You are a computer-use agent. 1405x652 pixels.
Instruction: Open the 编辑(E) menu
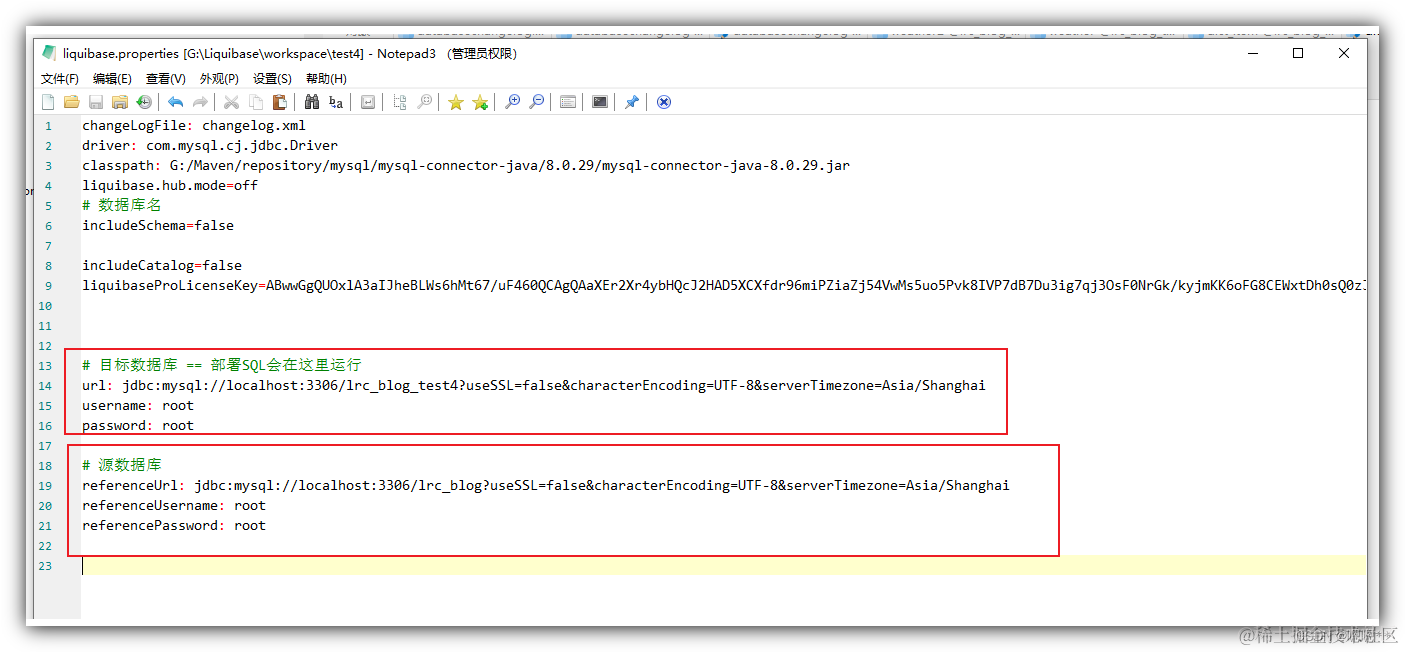pyautogui.click(x=112, y=78)
